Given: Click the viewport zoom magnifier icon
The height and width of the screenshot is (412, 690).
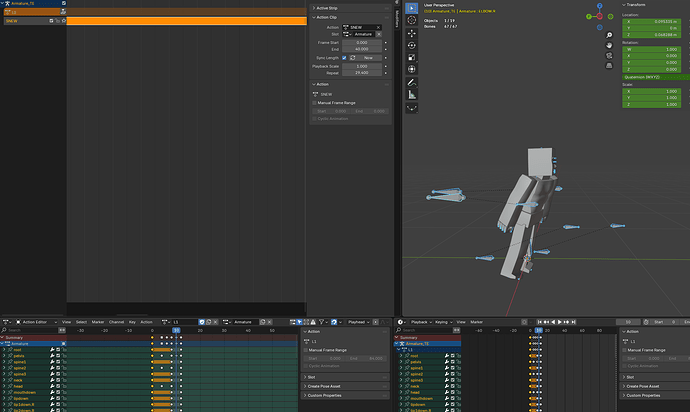Looking at the screenshot, I should coord(609,35).
